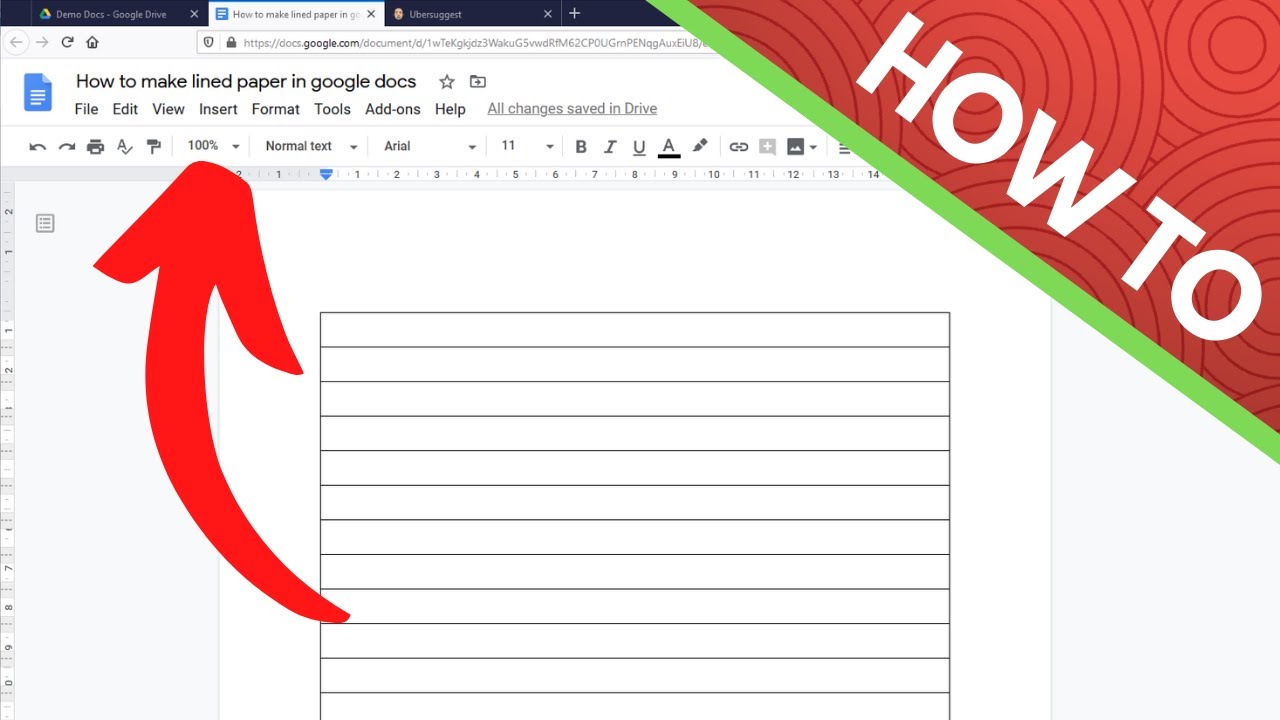
Task: Toggle underline formatting
Action: tap(639, 146)
